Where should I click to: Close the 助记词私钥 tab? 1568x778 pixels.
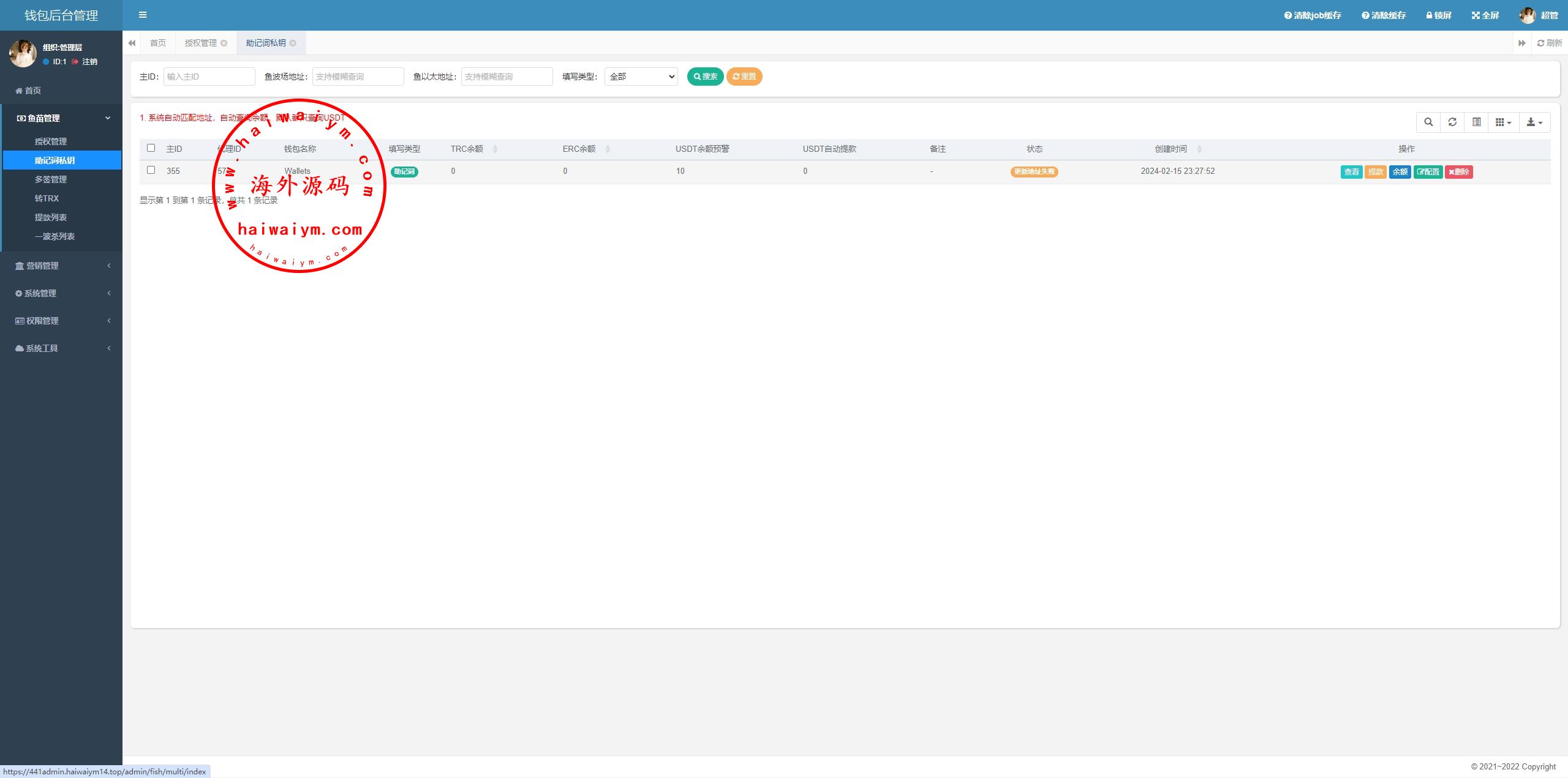[293, 43]
